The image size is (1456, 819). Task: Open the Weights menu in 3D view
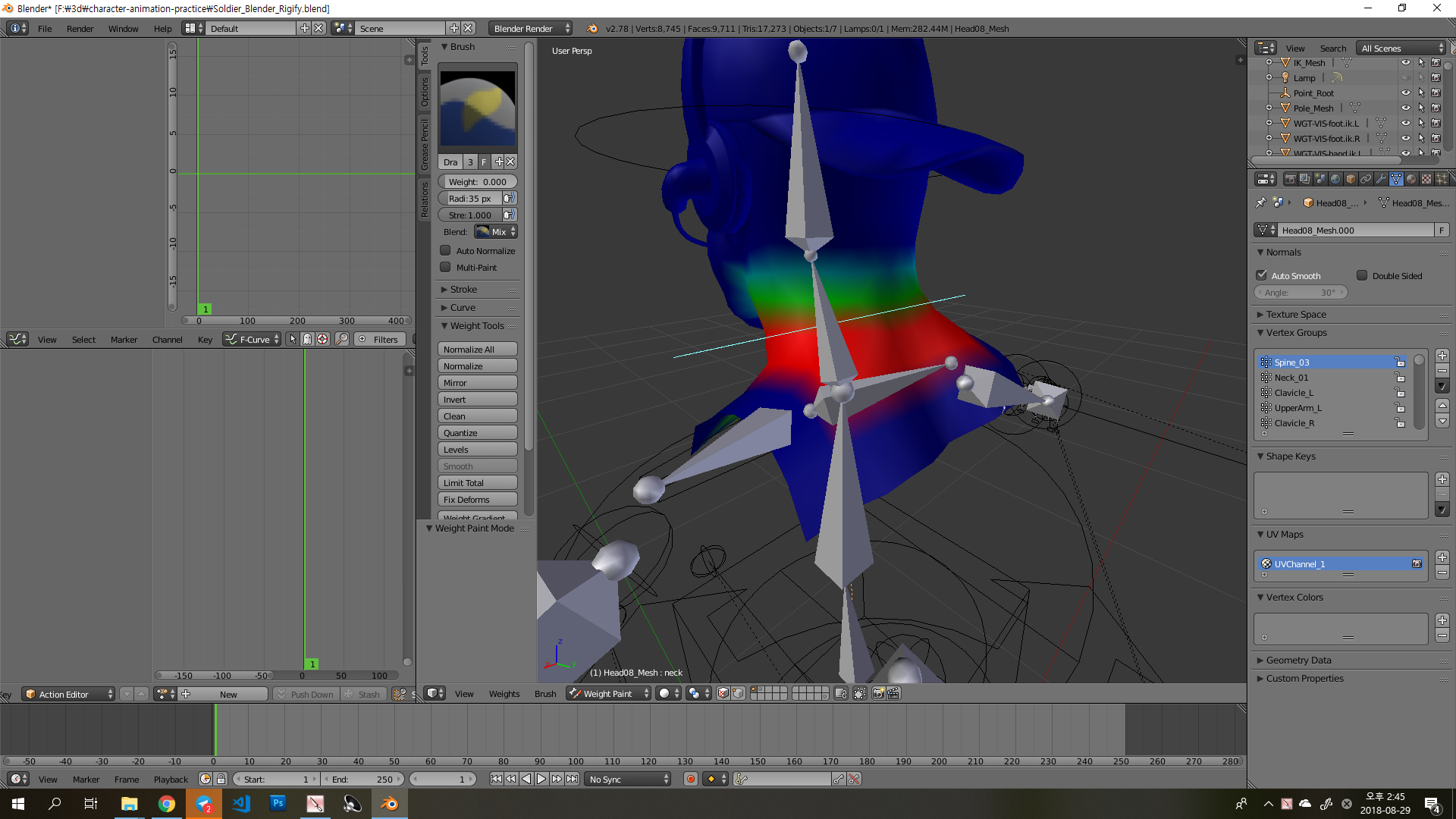504,693
